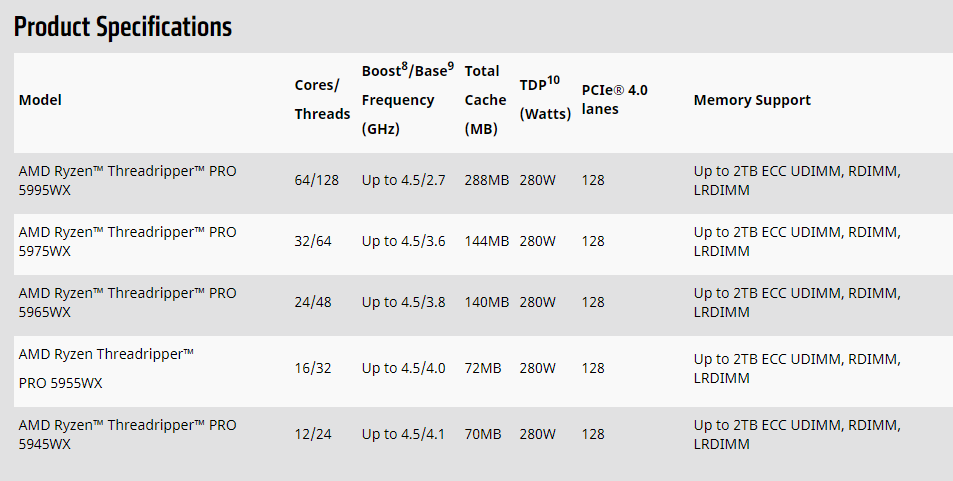Click the 64/128 cores/threads cell
Screen dimensions: 953x481
(x=317, y=181)
